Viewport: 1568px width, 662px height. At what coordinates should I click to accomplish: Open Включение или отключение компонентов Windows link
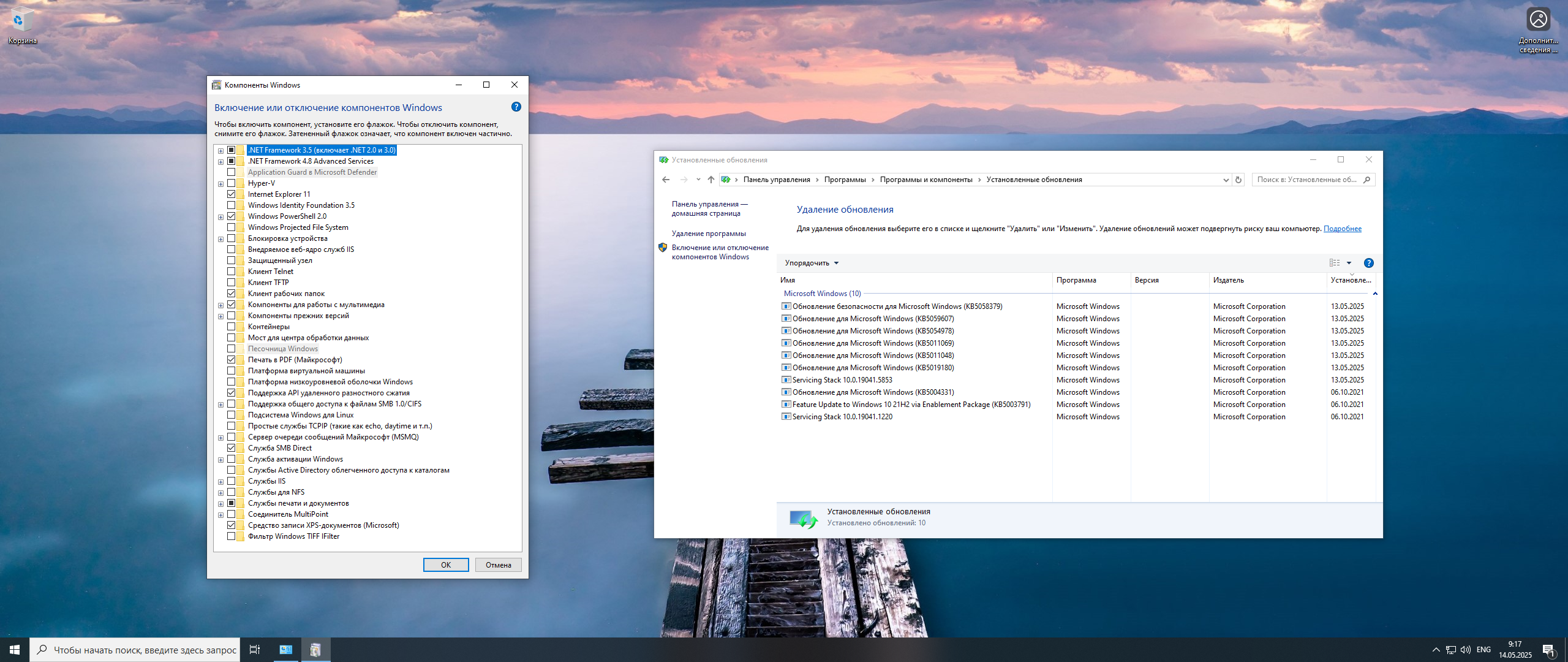tap(720, 252)
